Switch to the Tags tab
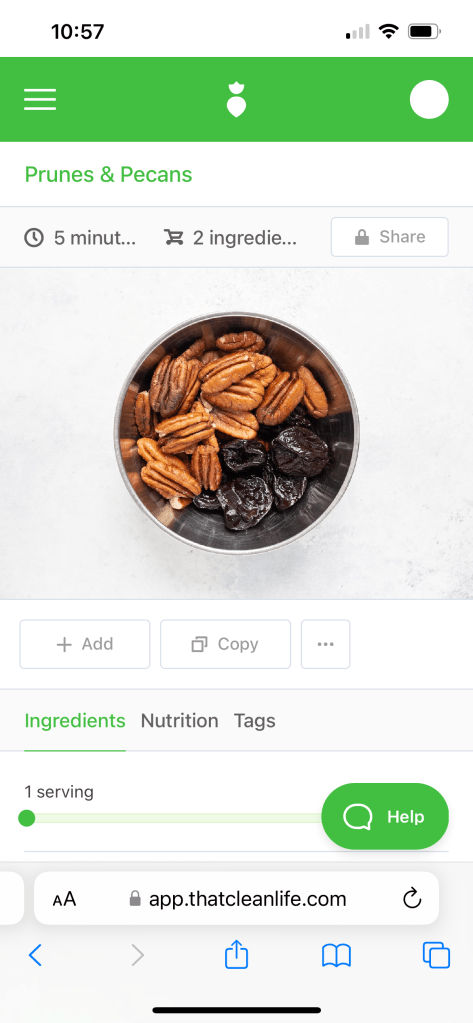The width and height of the screenshot is (473, 1023). coord(254,721)
